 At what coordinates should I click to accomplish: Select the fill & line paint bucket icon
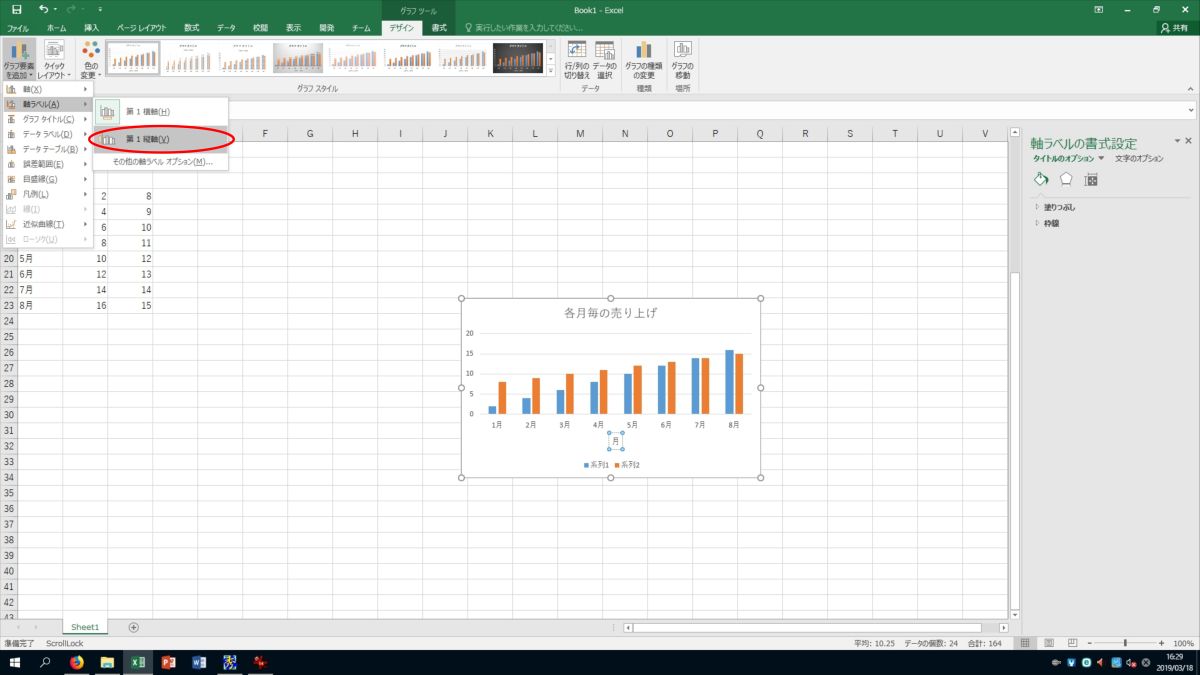[1041, 179]
